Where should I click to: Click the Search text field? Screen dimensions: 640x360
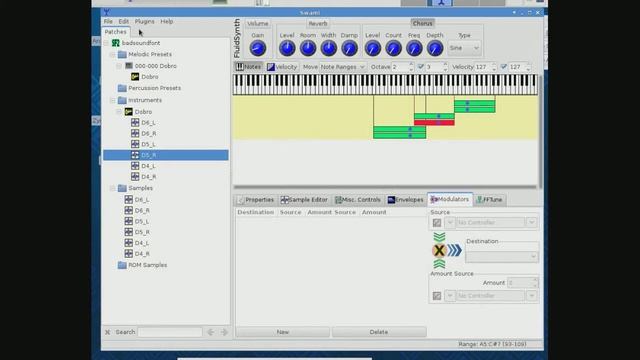click(x=170, y=332)
